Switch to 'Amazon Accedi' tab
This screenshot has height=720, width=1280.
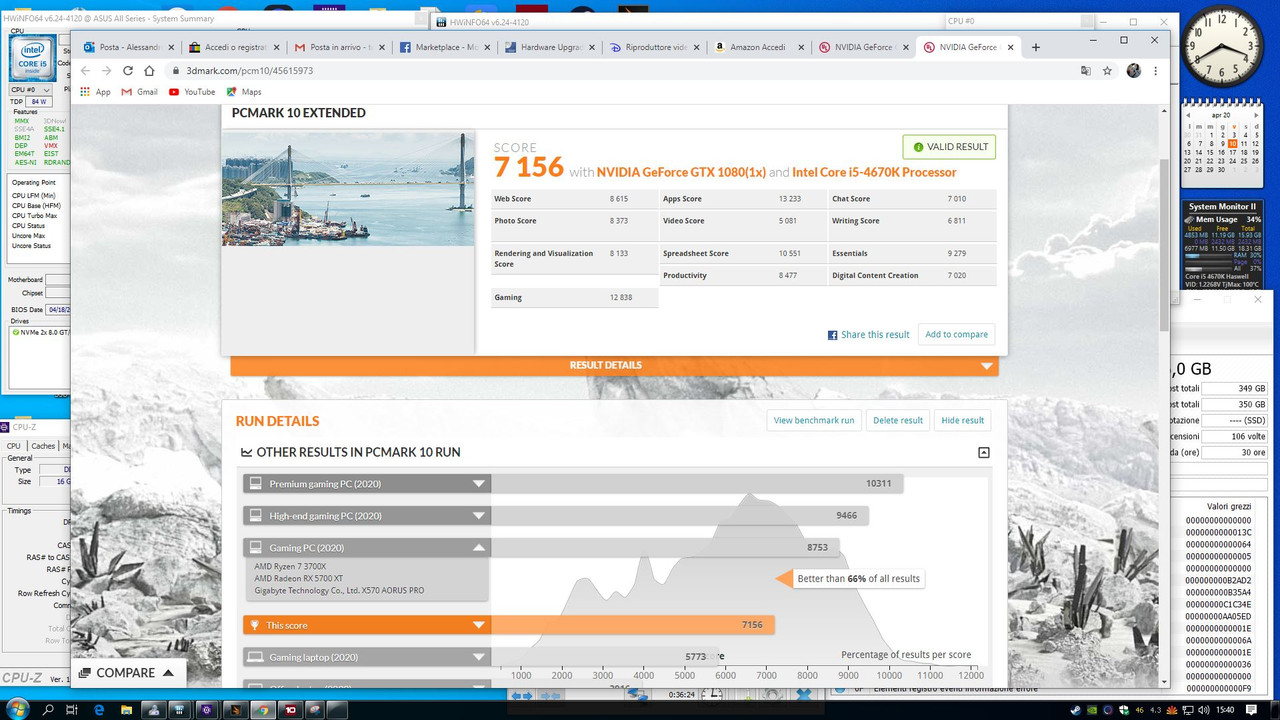coord(760,47)
